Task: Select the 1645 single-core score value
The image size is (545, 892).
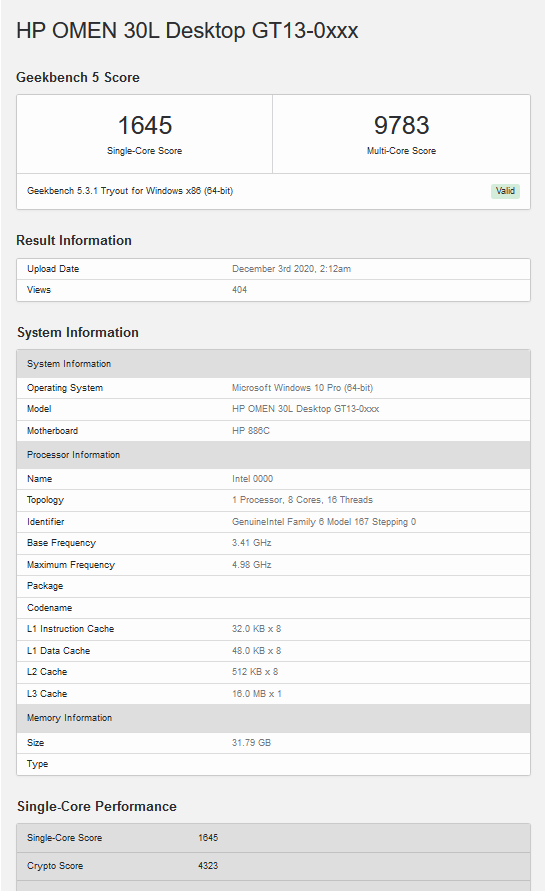Action: coord(144,126)
